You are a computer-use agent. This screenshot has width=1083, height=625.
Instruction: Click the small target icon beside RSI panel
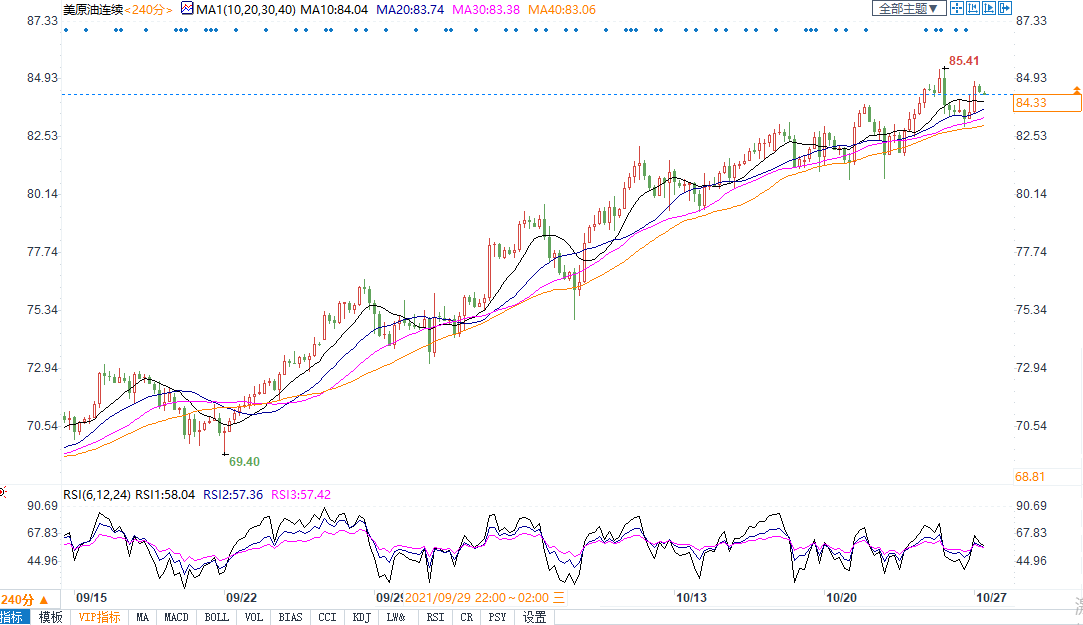[3, 492]
